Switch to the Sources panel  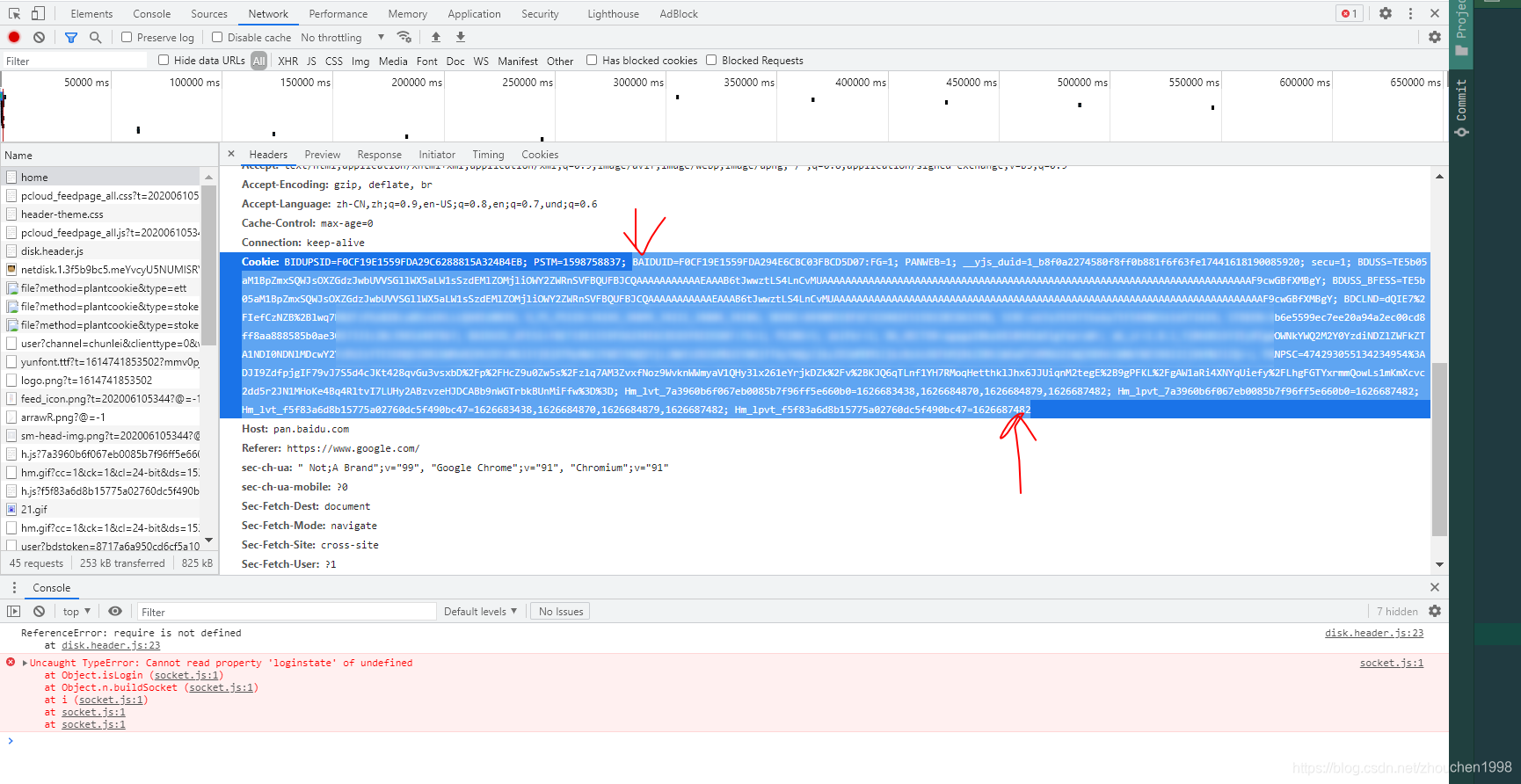pyautogui.click(x=209, y=13)
